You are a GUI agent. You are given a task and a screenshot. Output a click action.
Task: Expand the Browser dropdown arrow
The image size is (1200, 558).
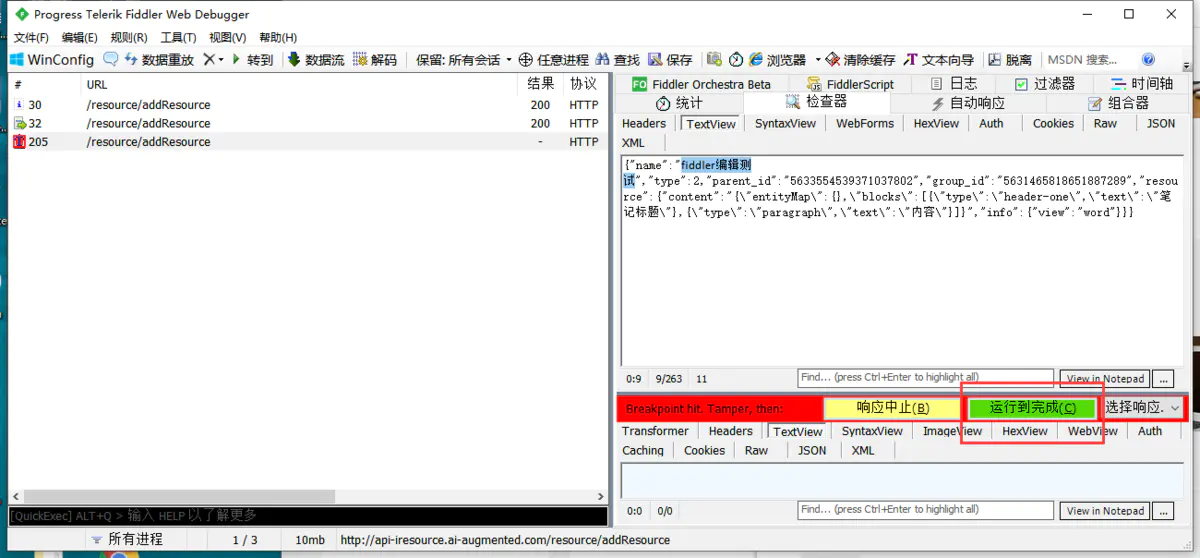pyautogui.click(x=817, y=60)
